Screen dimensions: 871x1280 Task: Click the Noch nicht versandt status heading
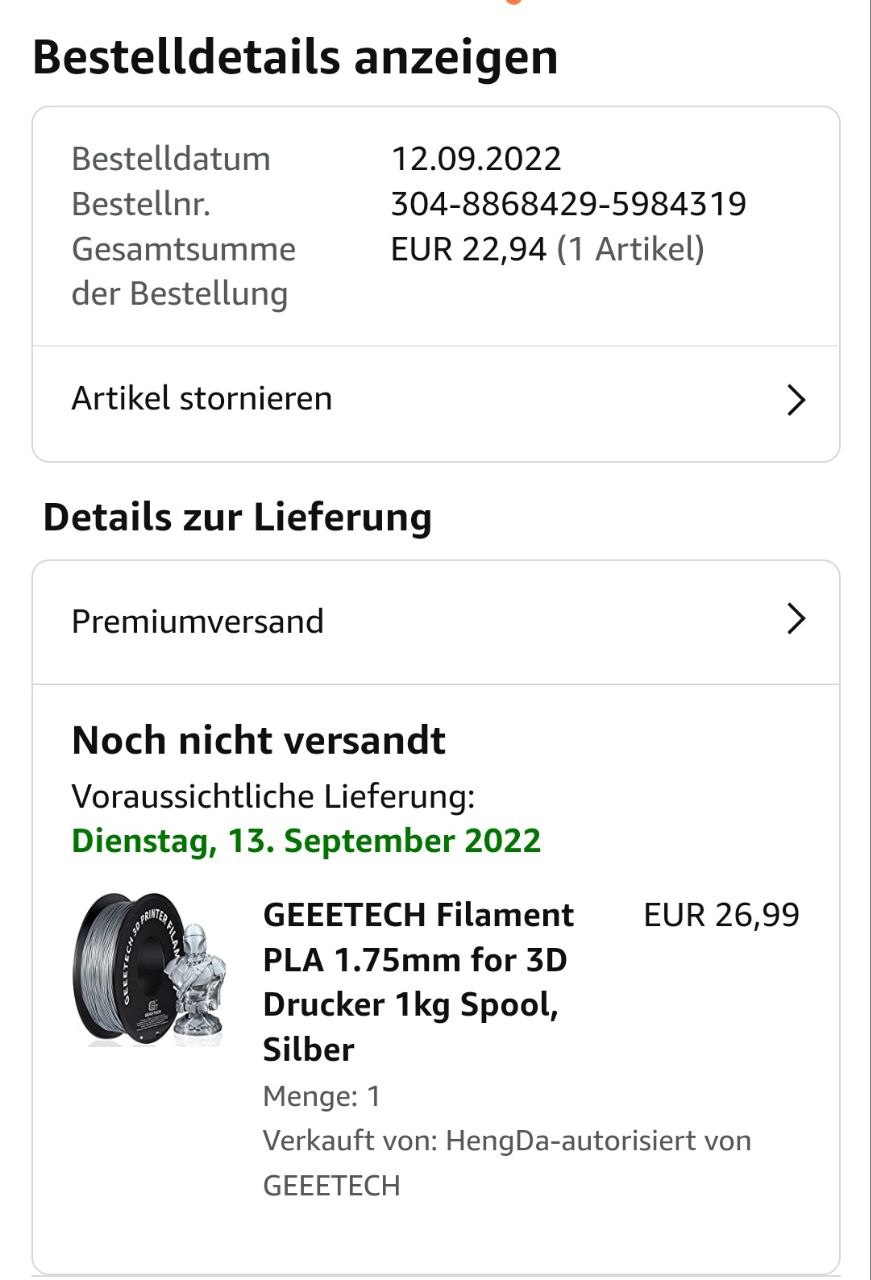(258, 740)
